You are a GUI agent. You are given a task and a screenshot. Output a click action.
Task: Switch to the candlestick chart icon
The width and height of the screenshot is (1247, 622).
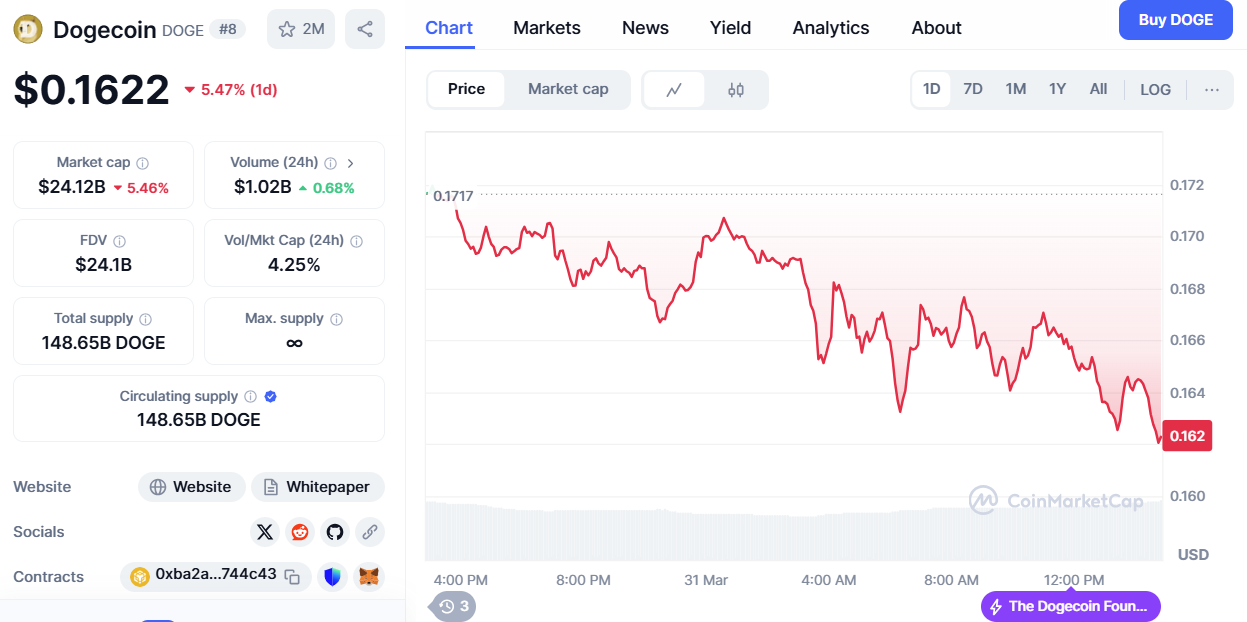click(736, 90)
